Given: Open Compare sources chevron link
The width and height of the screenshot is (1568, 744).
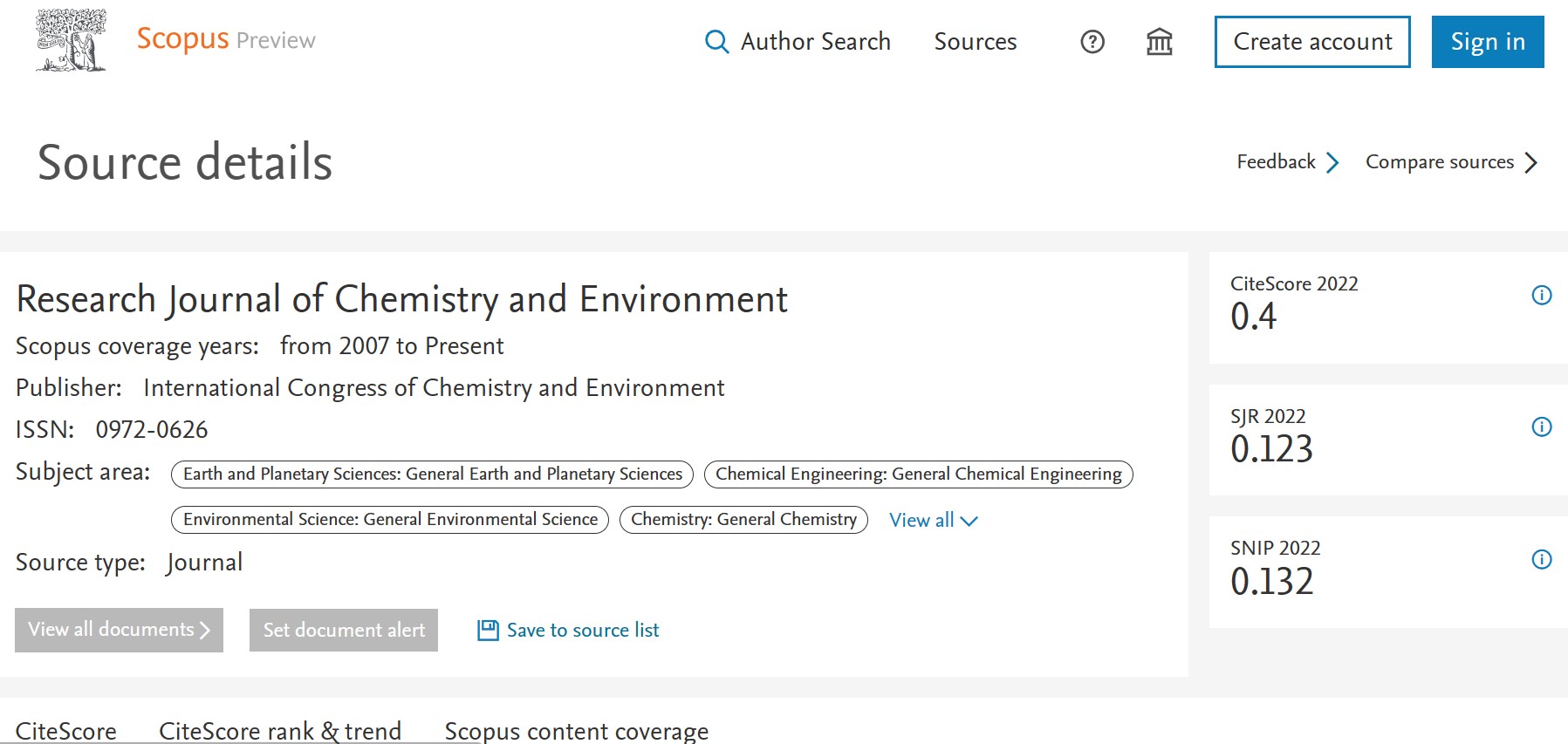Looking at the screenshot, I should point(1450,162).
